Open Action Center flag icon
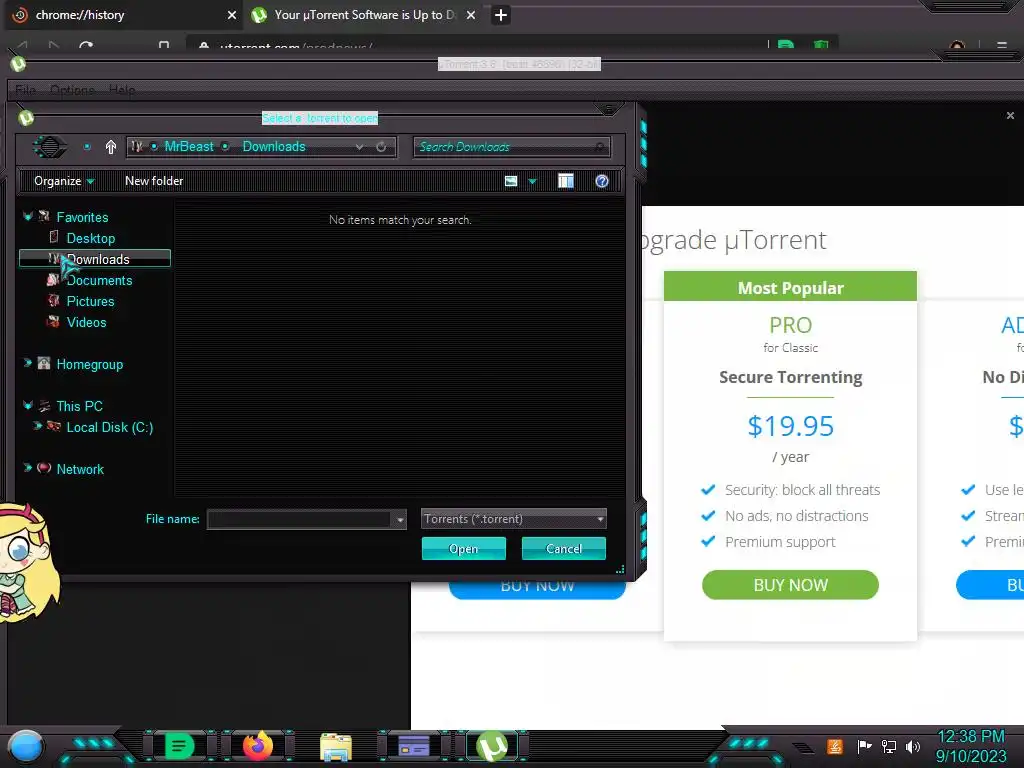This screenshot has height=768, width=1024. pos(865,746)
